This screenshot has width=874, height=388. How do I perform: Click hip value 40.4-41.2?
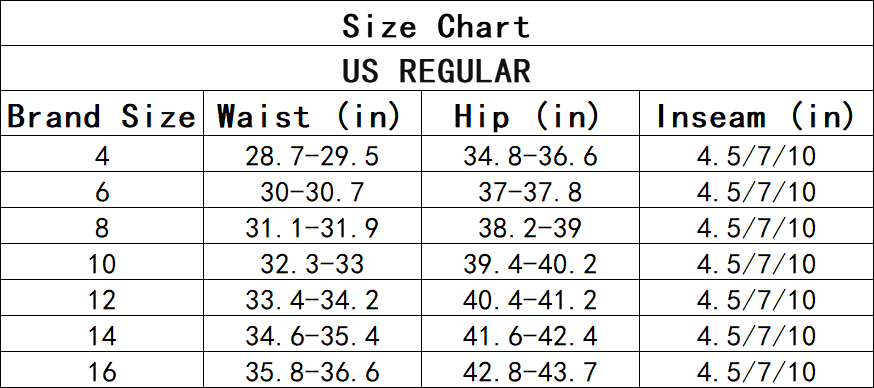coord(530,299)
